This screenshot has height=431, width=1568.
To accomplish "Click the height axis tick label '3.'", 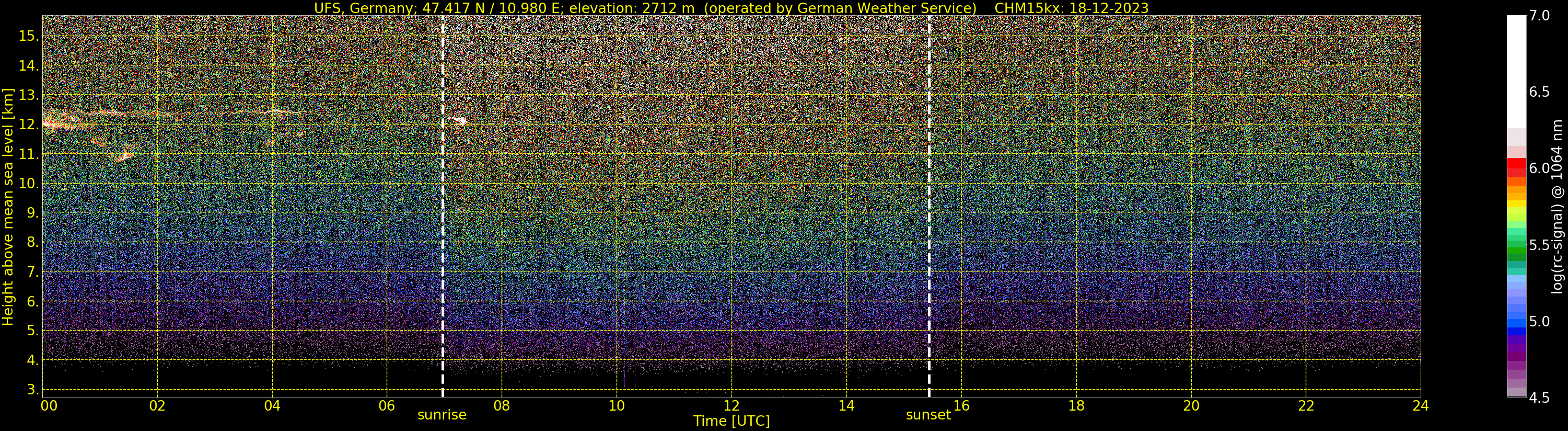I will [x=33, y=390].
